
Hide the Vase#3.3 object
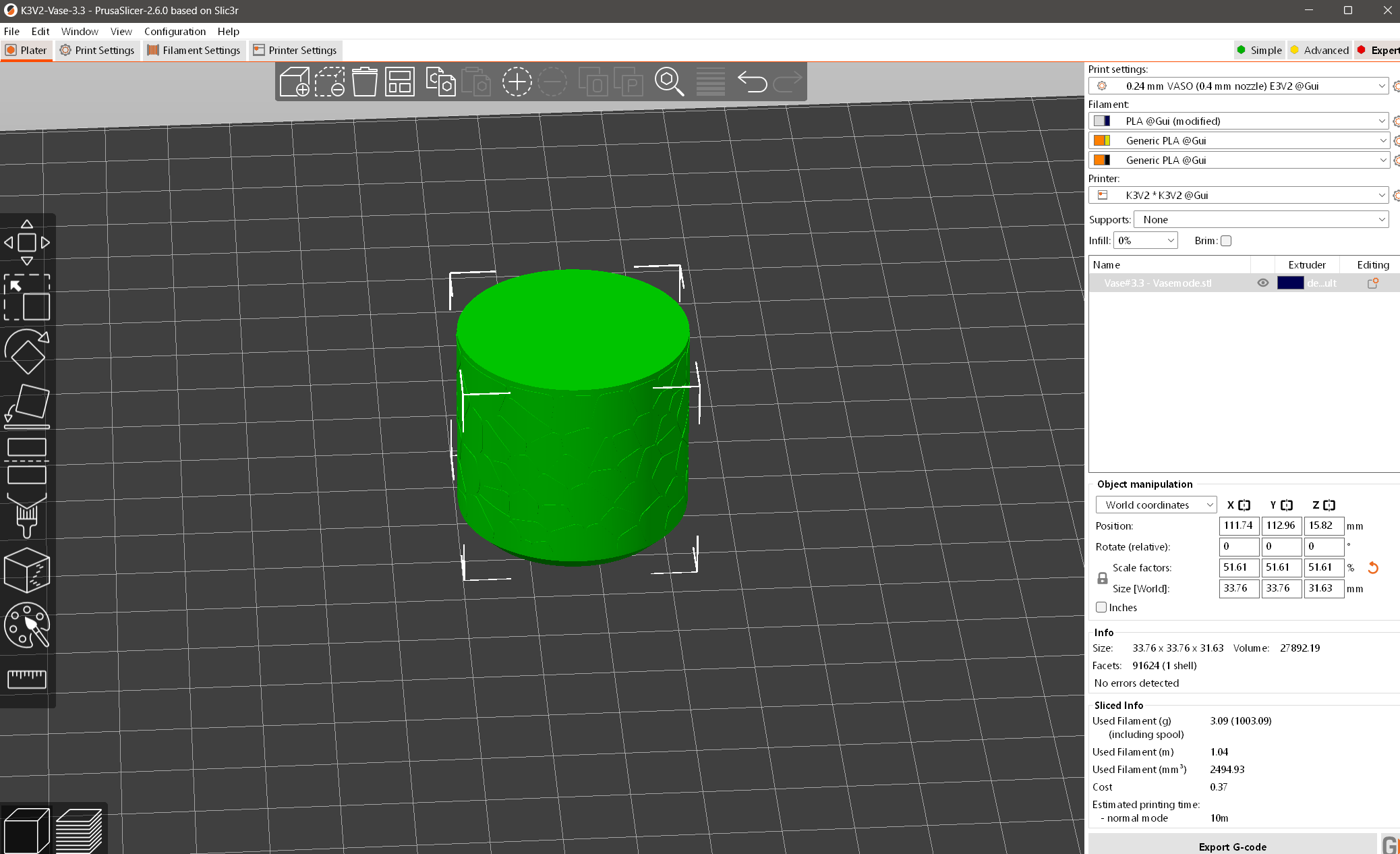[1264, 283]
